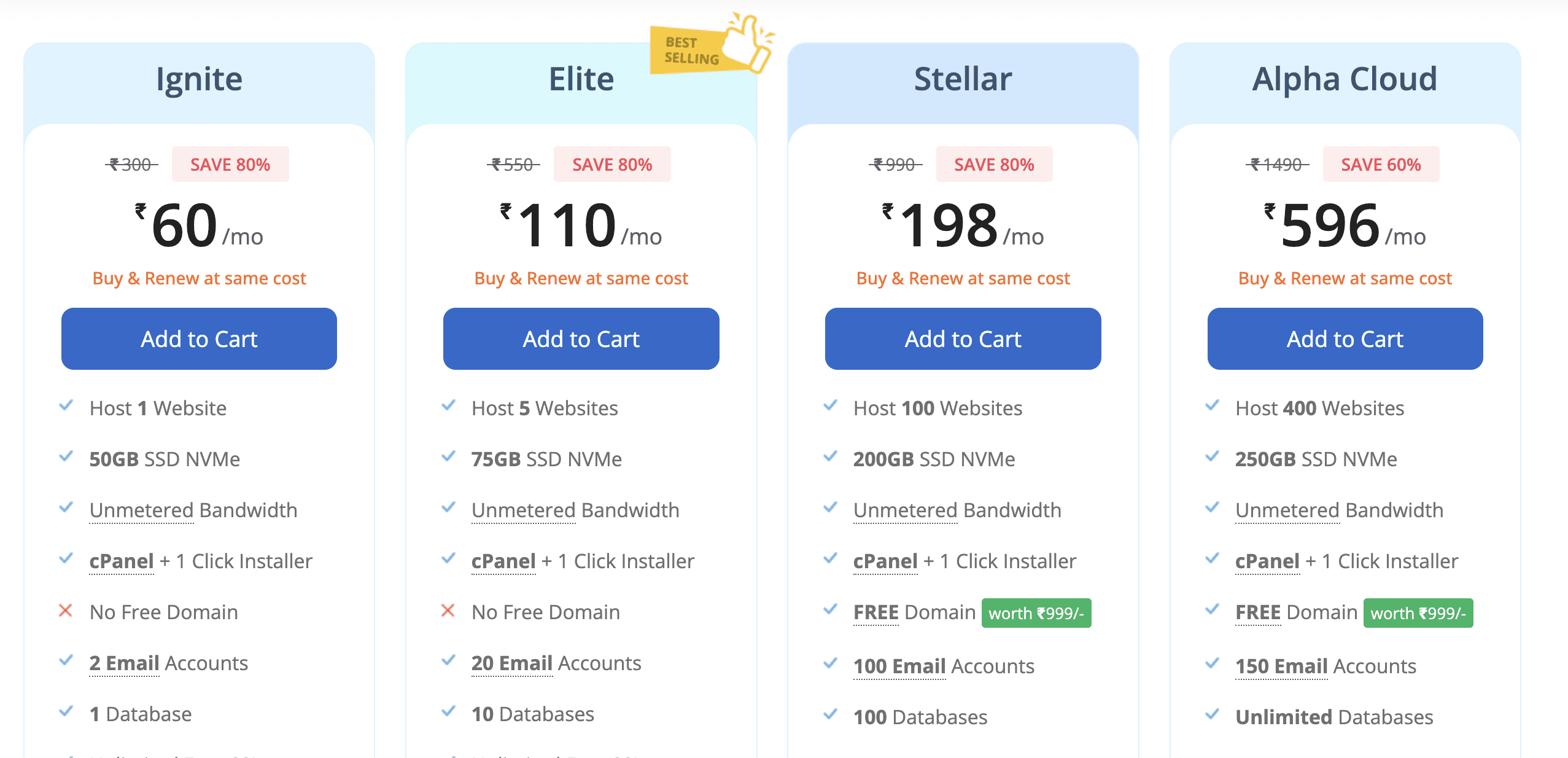
Task: Click the checkmark beside Unlimited Databases
Action: point(1212,714)
